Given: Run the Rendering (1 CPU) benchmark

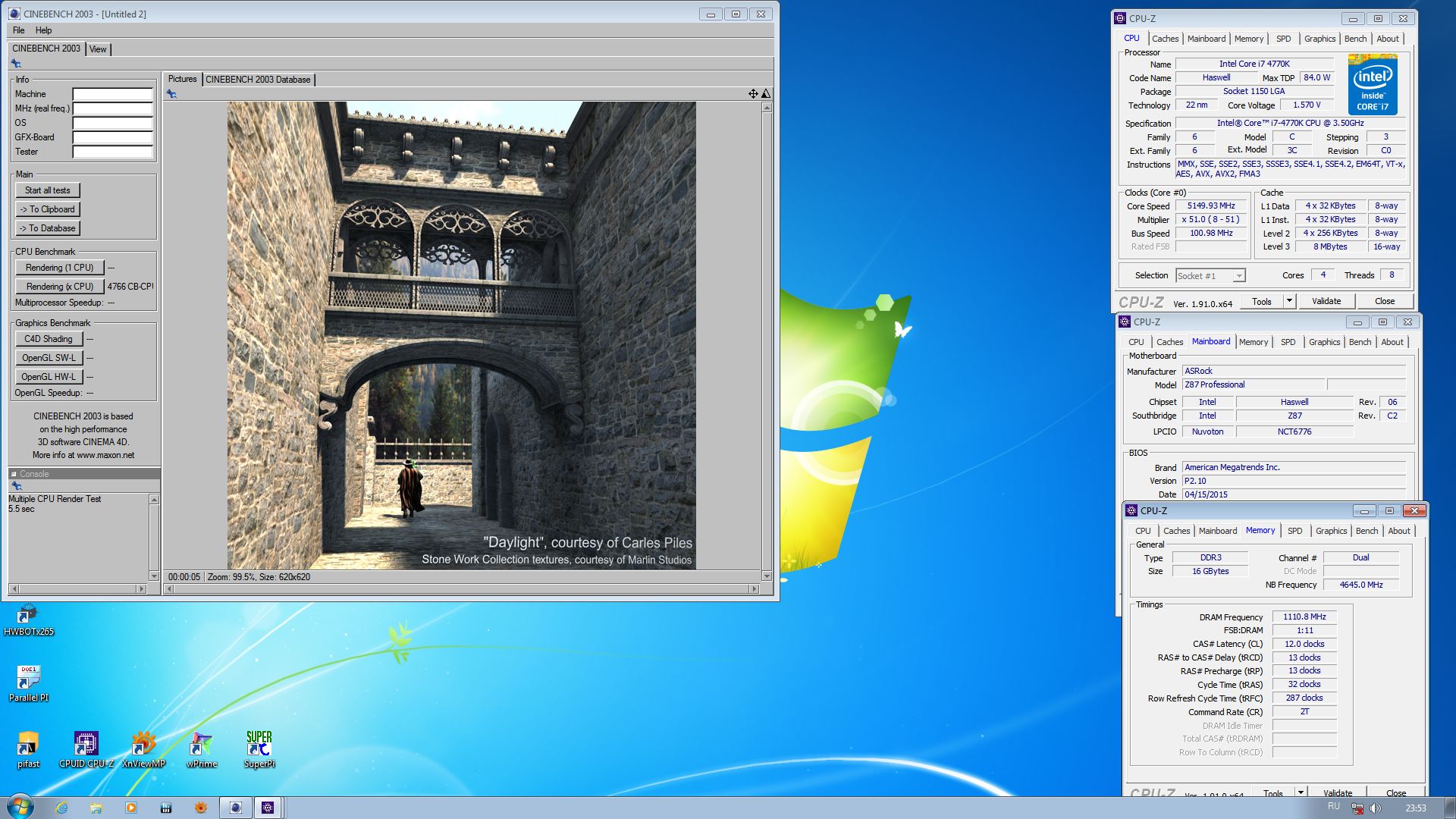Looking at the screenshot, I should pyautogui.click(x=59, y=268).
